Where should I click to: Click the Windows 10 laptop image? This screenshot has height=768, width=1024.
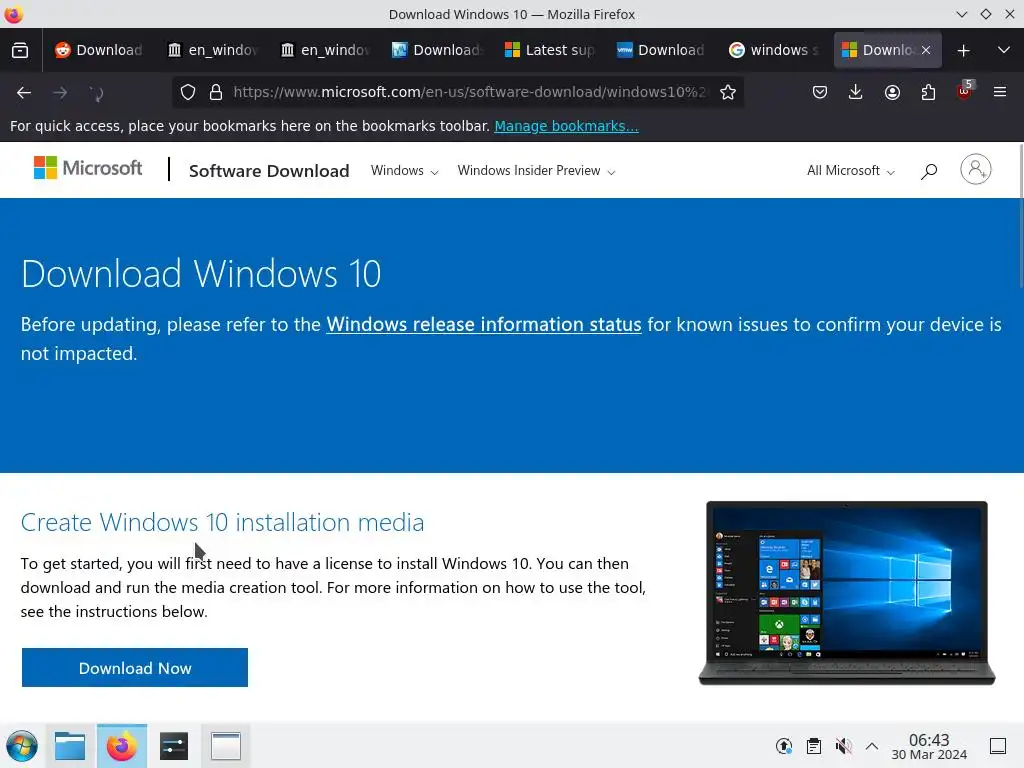pyautogui.click(x=846, y=593)
